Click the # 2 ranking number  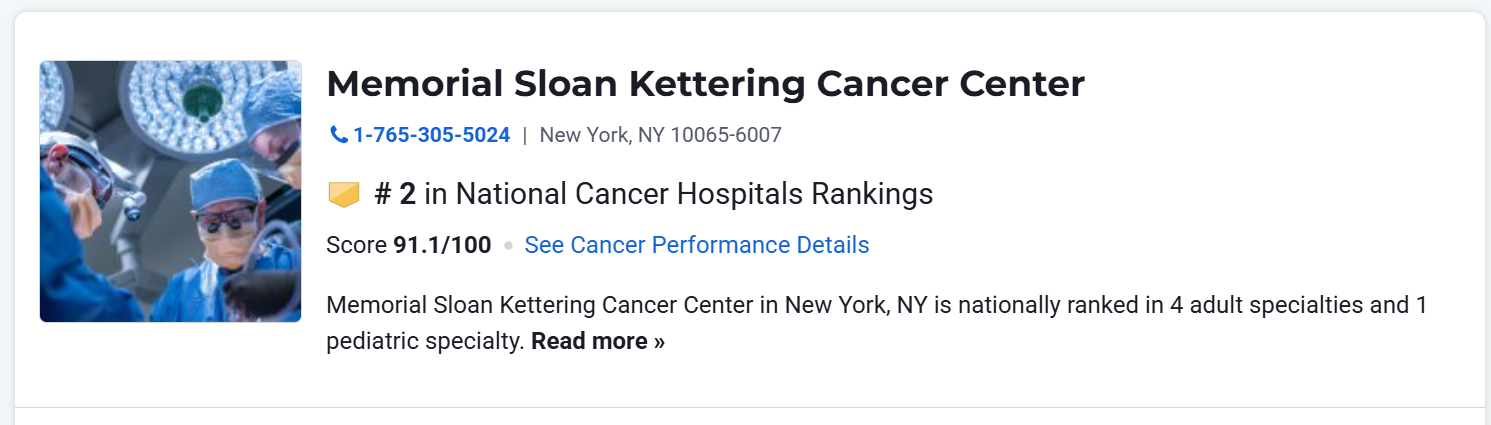(x=395, y=194)
